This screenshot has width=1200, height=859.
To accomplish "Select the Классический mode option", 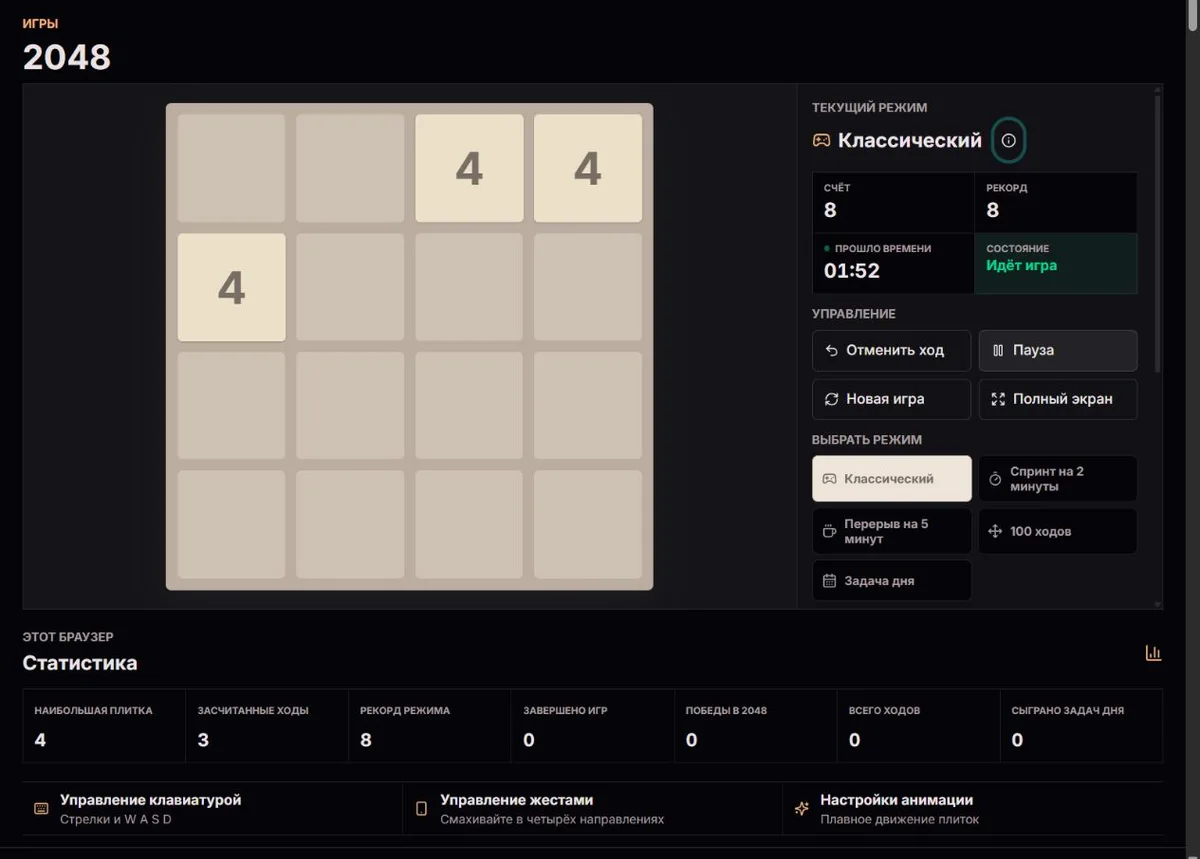I will pos(892,479).
